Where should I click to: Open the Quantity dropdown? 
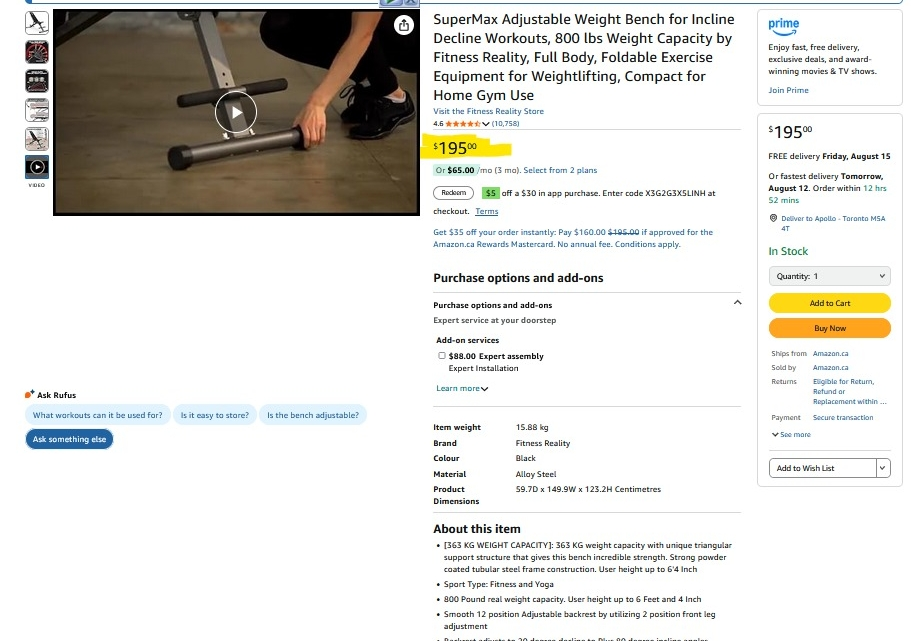point(829,276)
